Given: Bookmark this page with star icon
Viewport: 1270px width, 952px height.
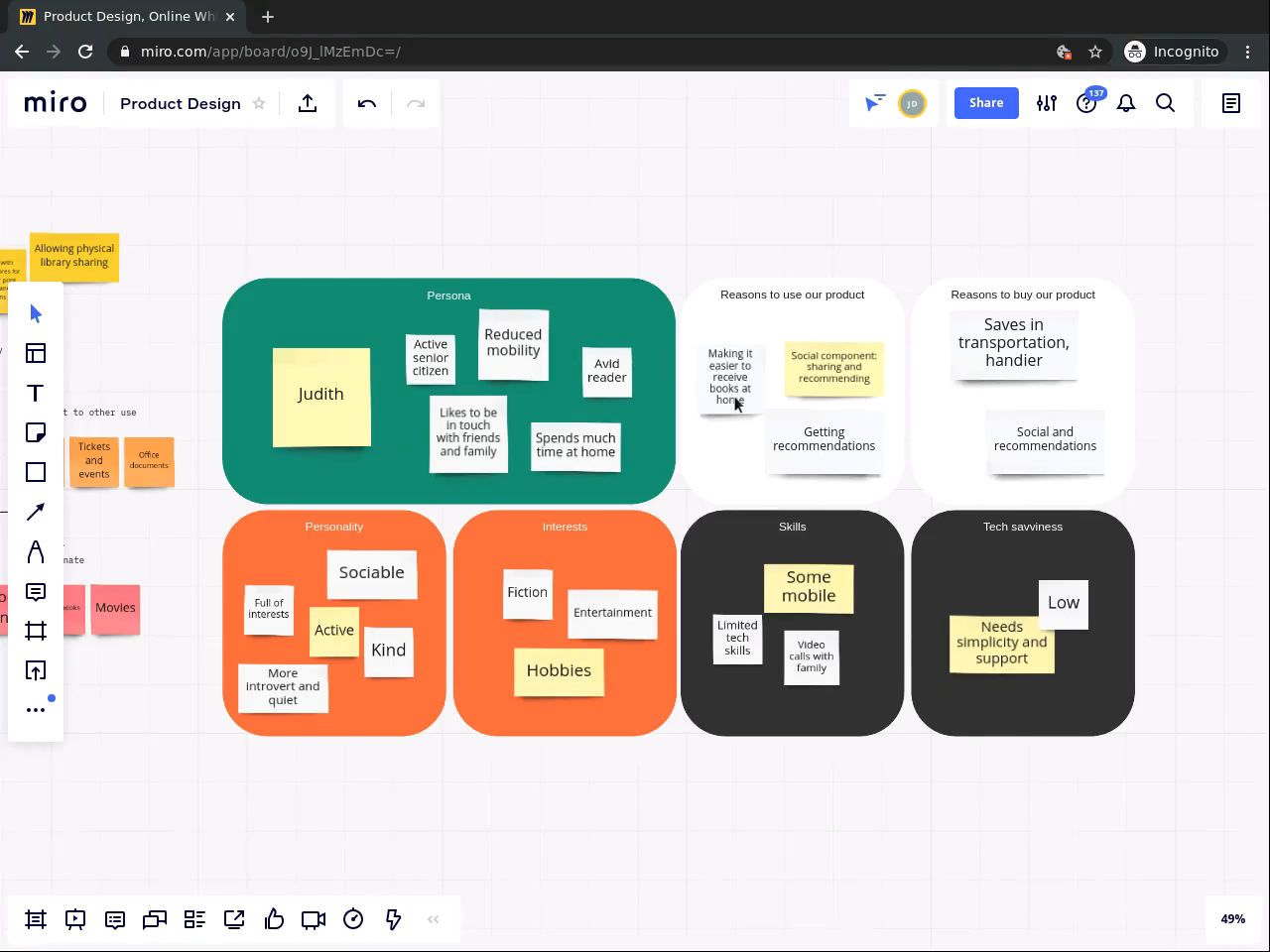Looking at the screenshot, I should [1095, 52].
